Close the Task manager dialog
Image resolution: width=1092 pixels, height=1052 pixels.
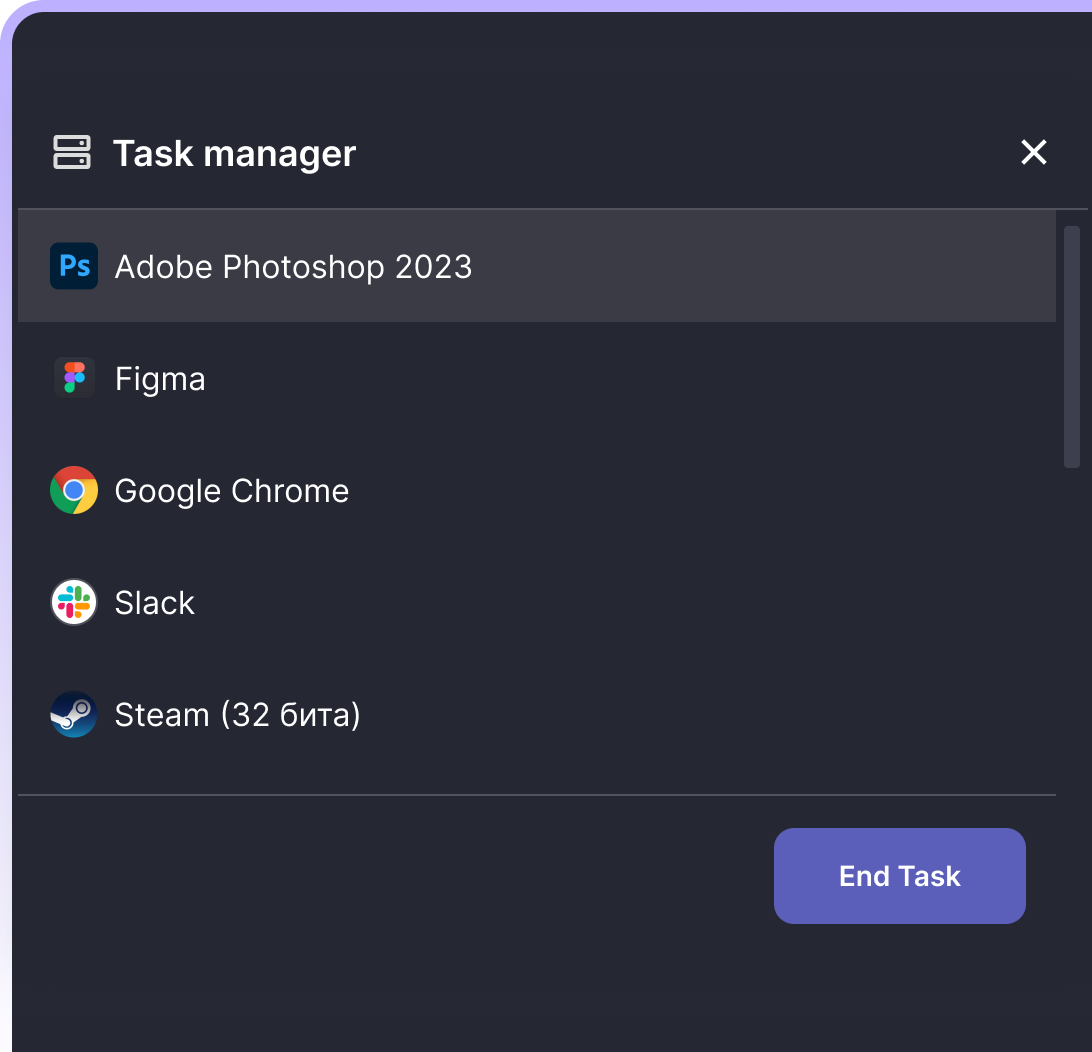tap(1033, 153)
